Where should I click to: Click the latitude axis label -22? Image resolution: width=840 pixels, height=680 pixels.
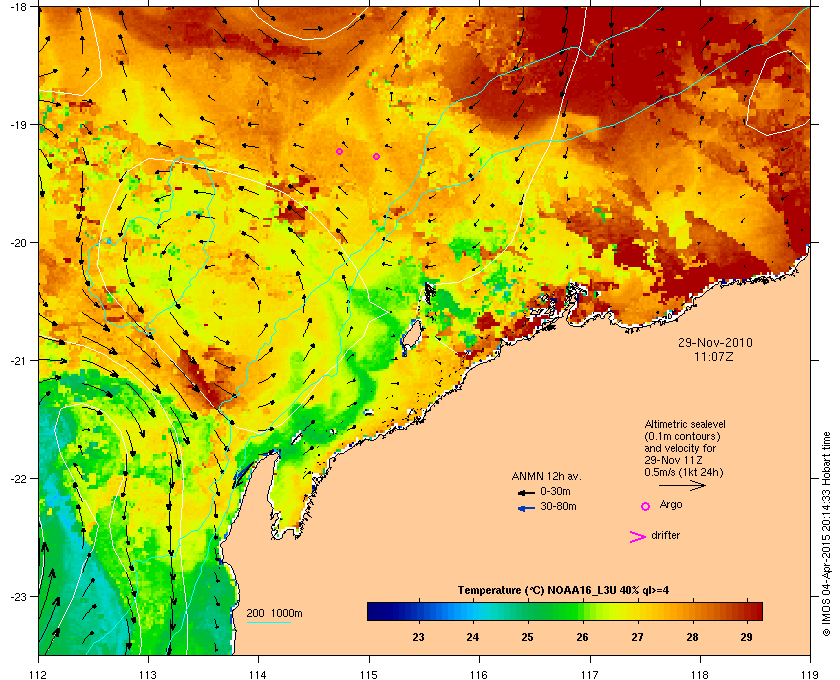pos(18,478)
